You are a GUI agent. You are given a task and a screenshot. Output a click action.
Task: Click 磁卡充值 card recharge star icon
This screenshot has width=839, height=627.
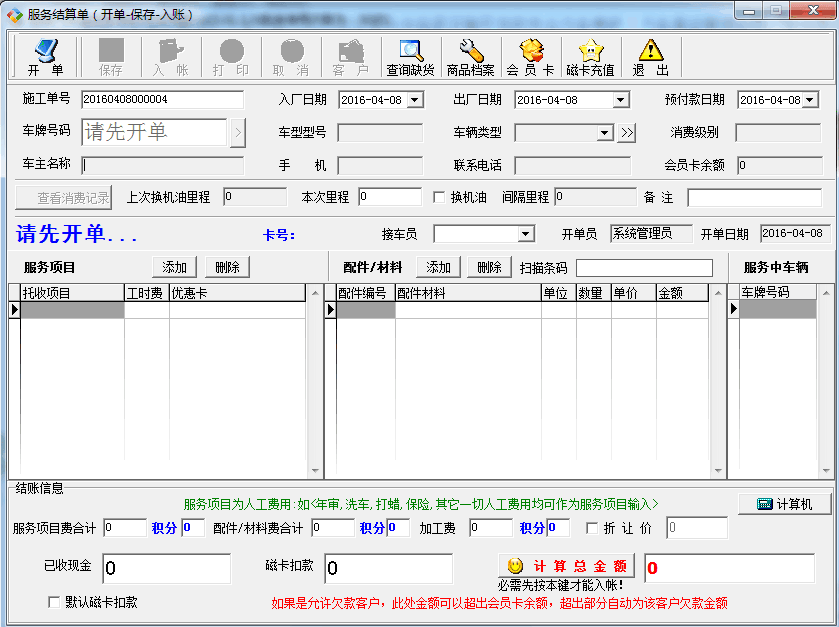590,57
